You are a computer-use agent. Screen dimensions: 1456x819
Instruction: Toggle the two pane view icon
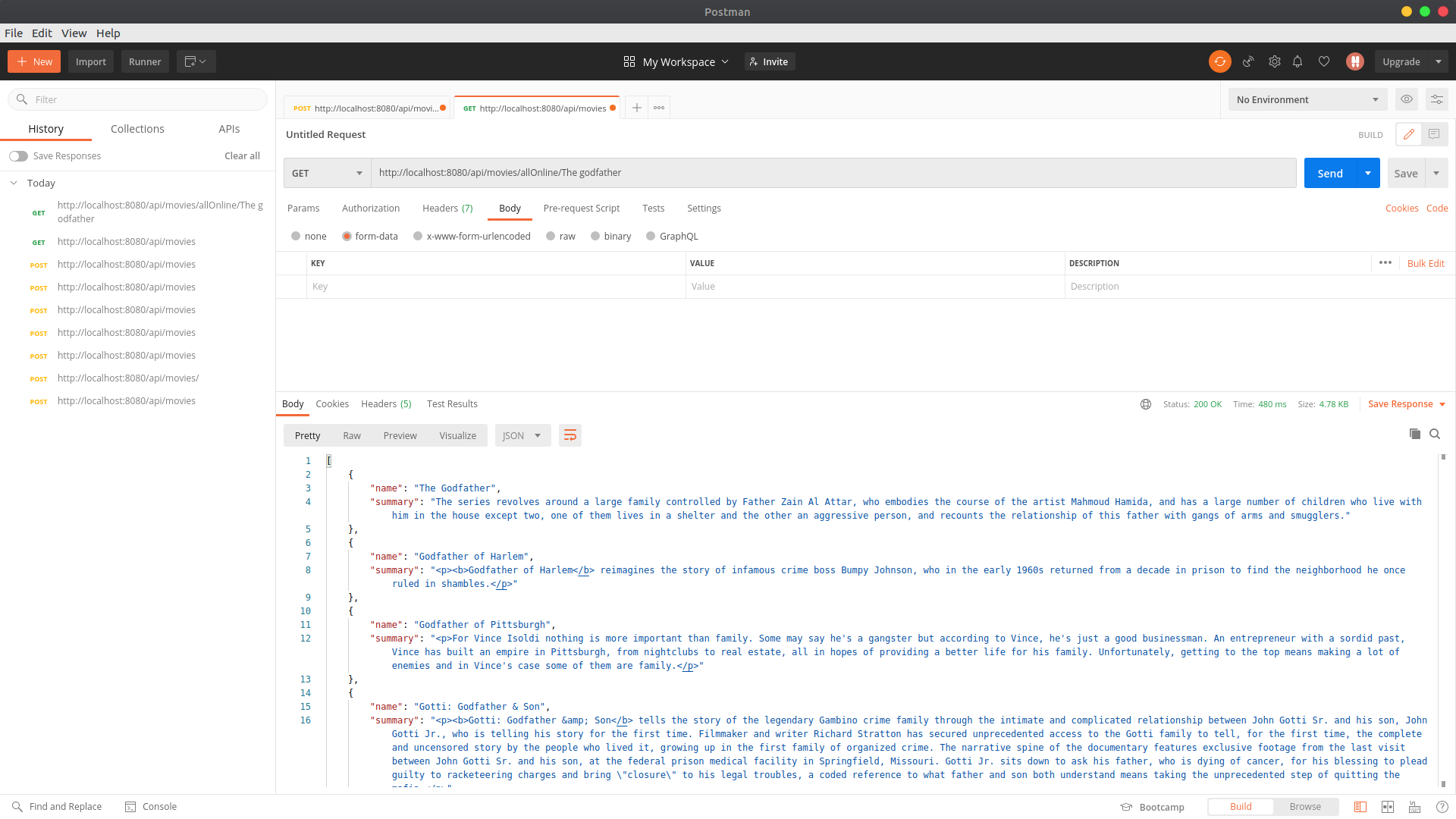coord(1388,807)
